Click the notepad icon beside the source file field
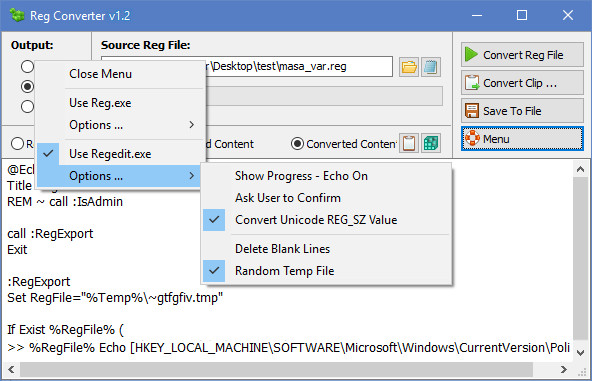Screen dimensions: 592x381 click(431, 67)
